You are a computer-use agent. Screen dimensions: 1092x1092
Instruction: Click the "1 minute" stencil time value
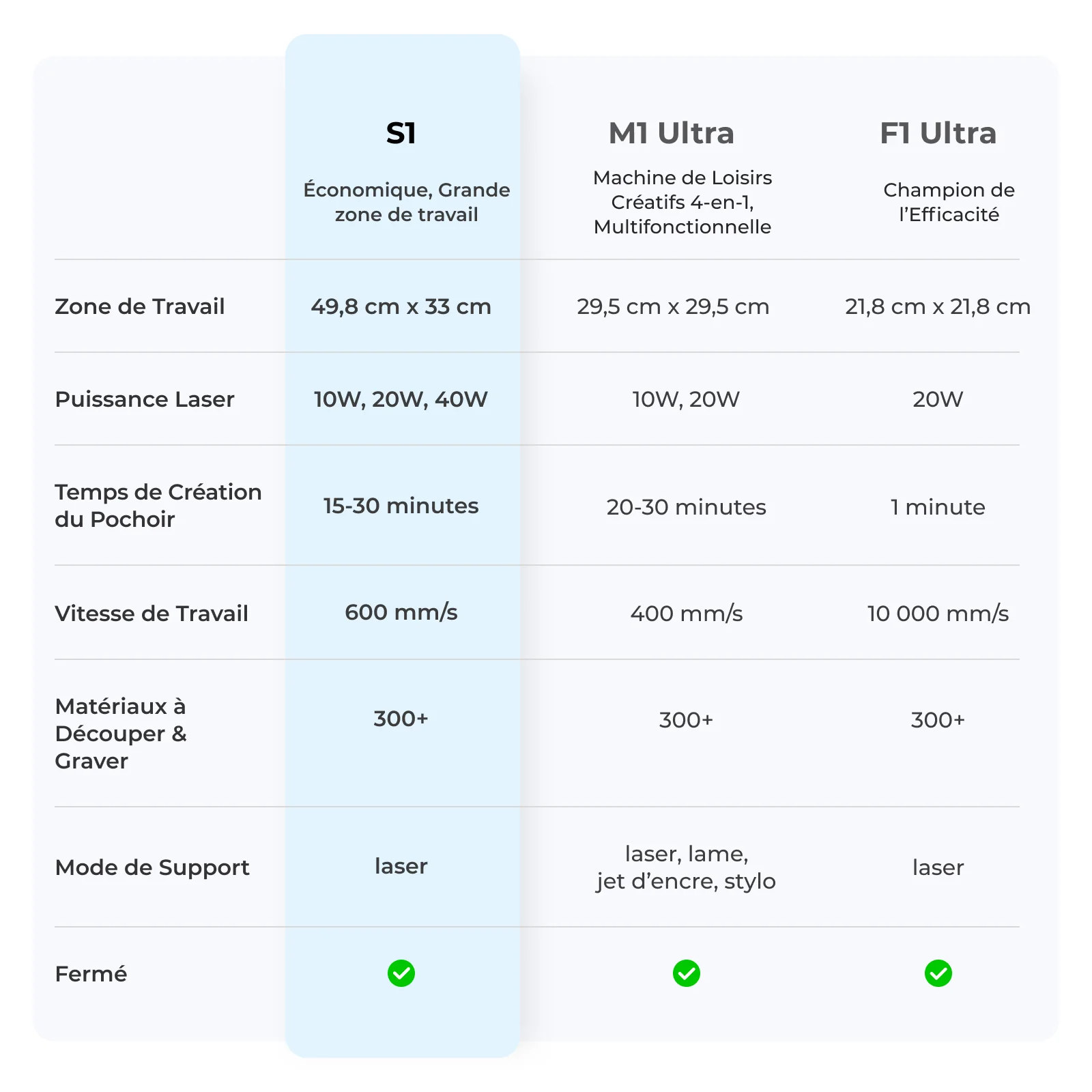(x=938, y=507)
